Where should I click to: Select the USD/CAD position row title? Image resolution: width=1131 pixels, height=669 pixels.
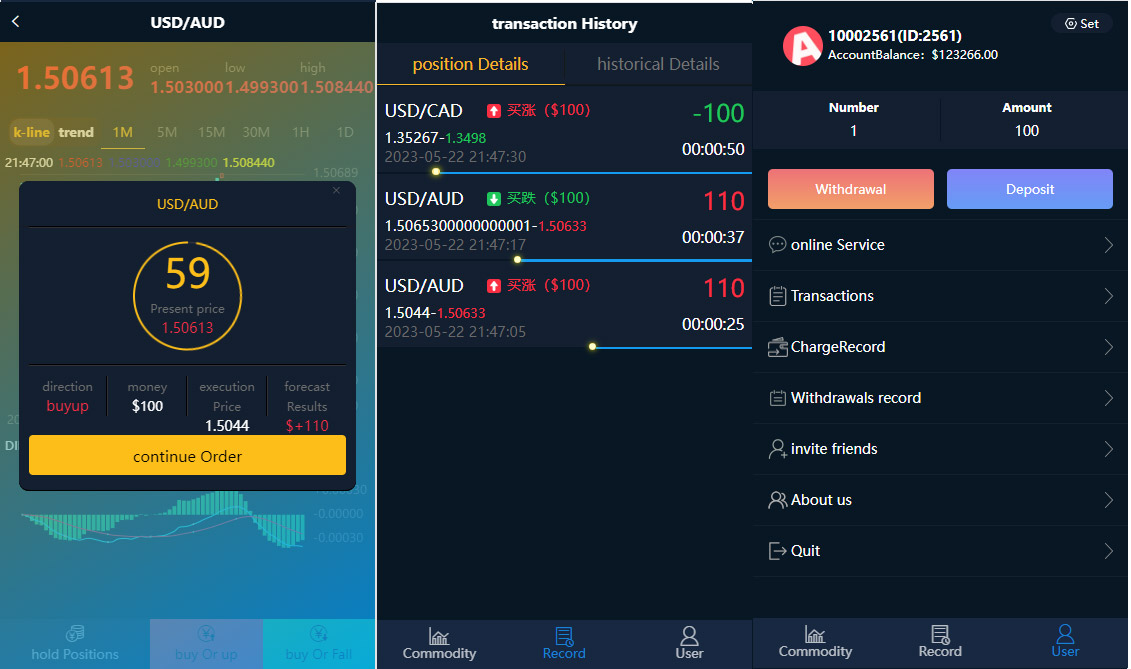pos(423,110)
